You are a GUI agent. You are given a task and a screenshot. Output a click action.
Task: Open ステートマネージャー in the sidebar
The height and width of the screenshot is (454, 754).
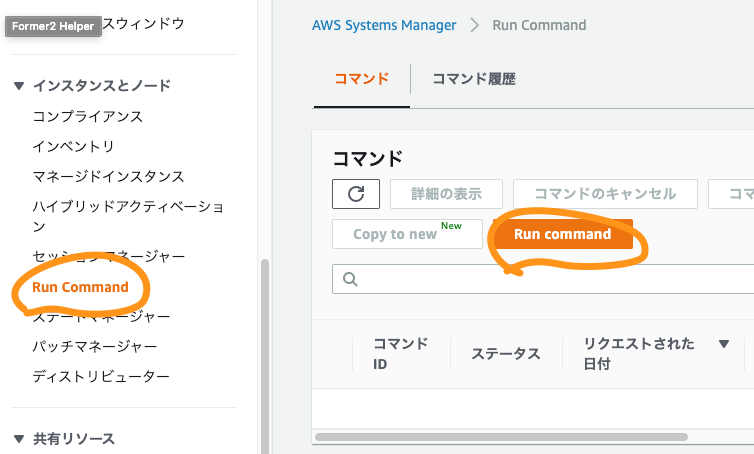pos(101,317)
